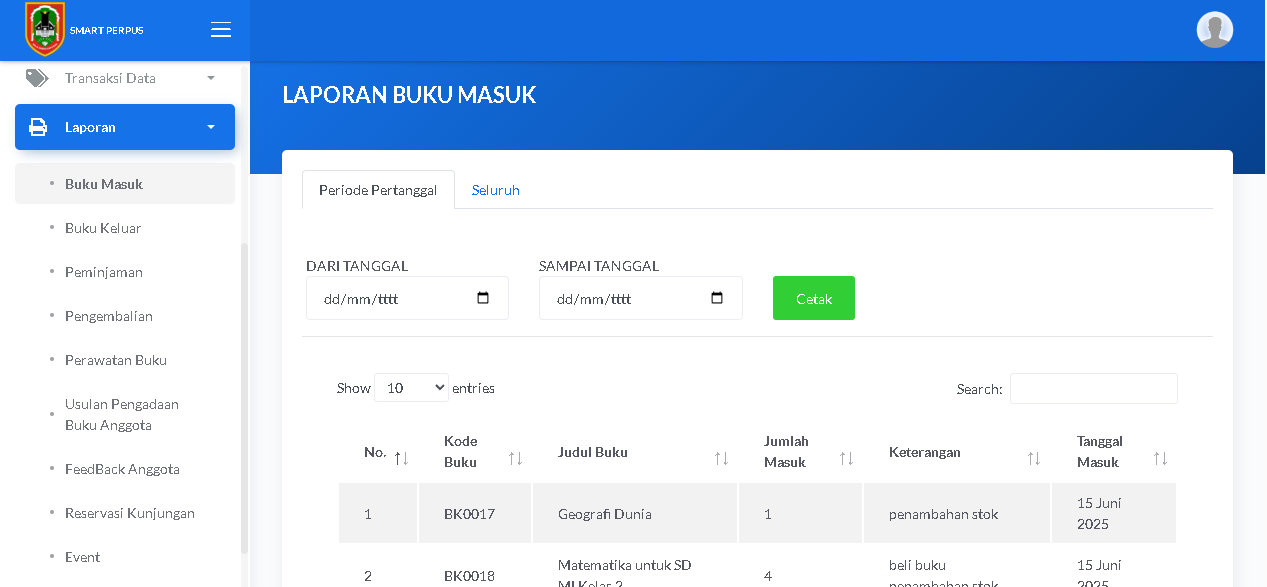
Task: Select the Periode Pertanggal tab
Action: coord(378,190)
